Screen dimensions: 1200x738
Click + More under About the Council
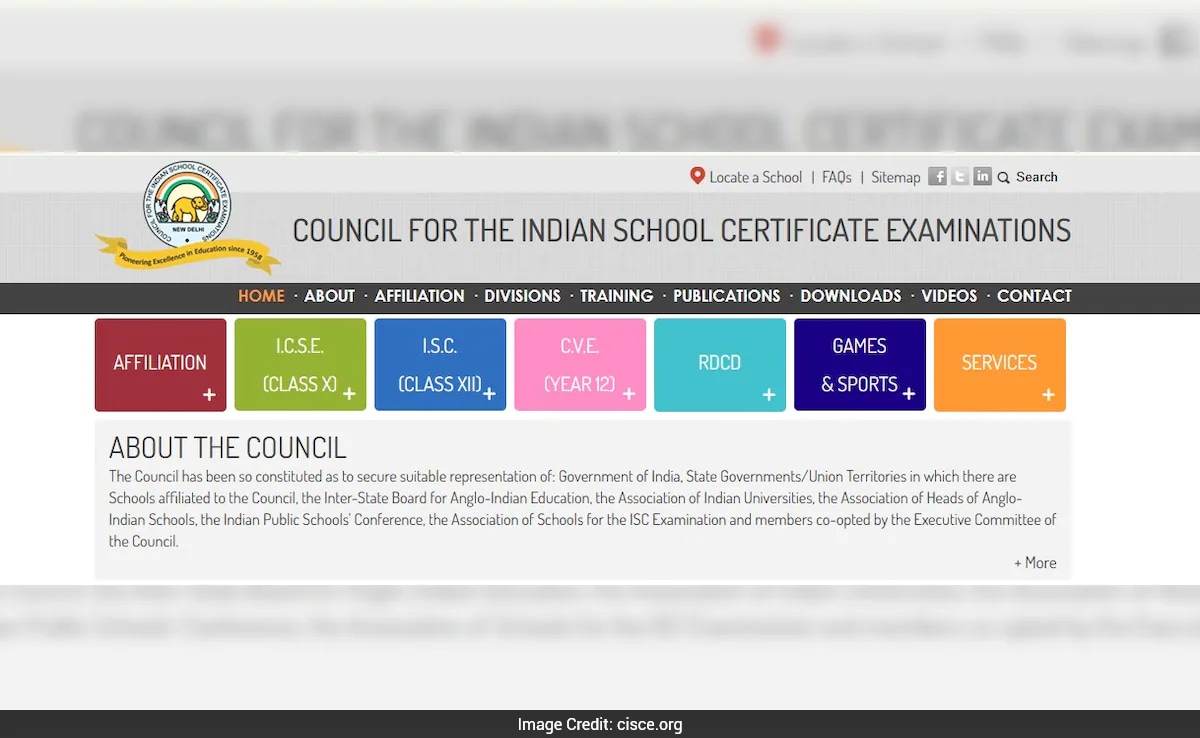click(x=1035, y=563)
